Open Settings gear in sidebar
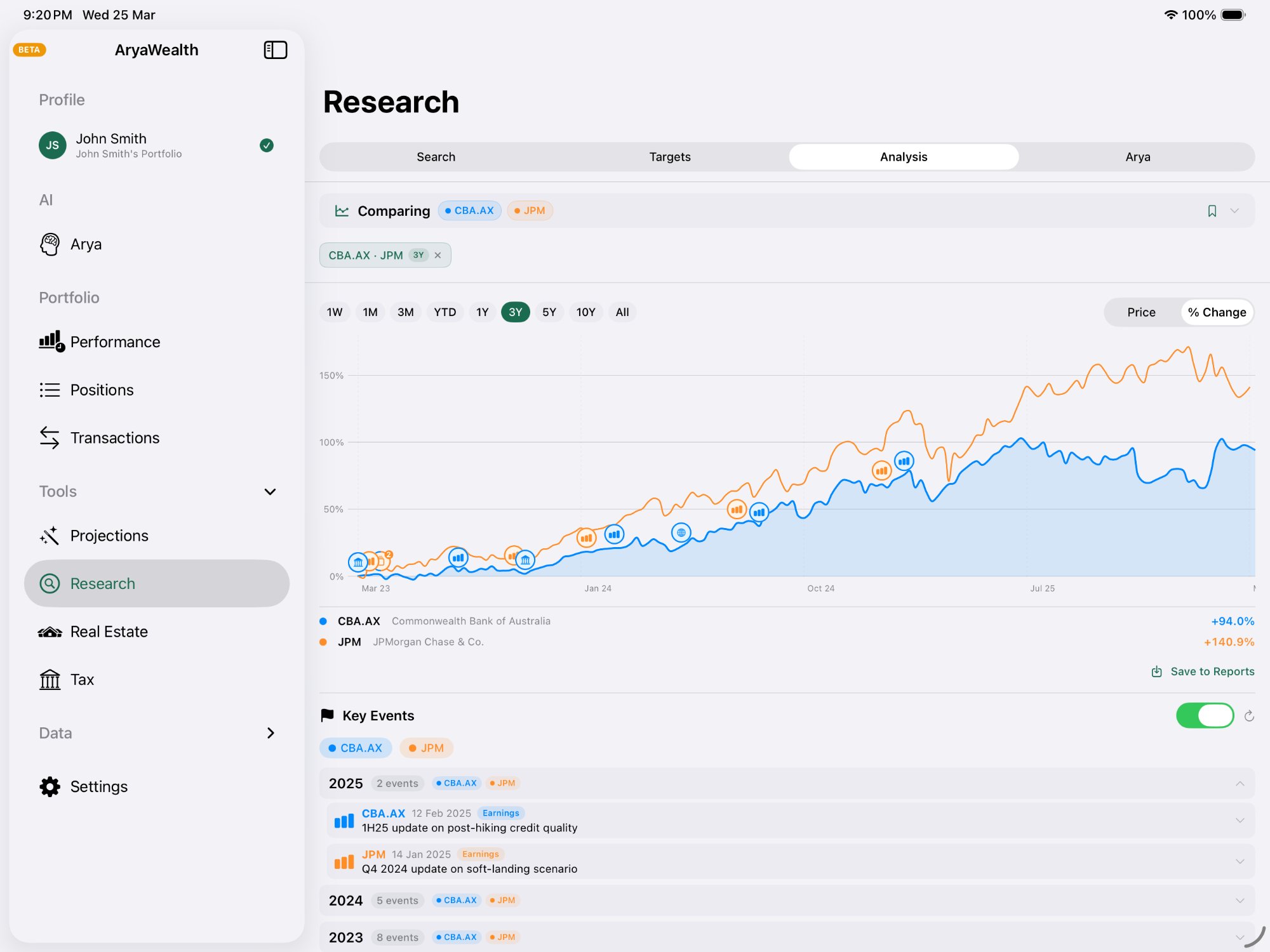Screen dimensions: 1270x952 50,786
